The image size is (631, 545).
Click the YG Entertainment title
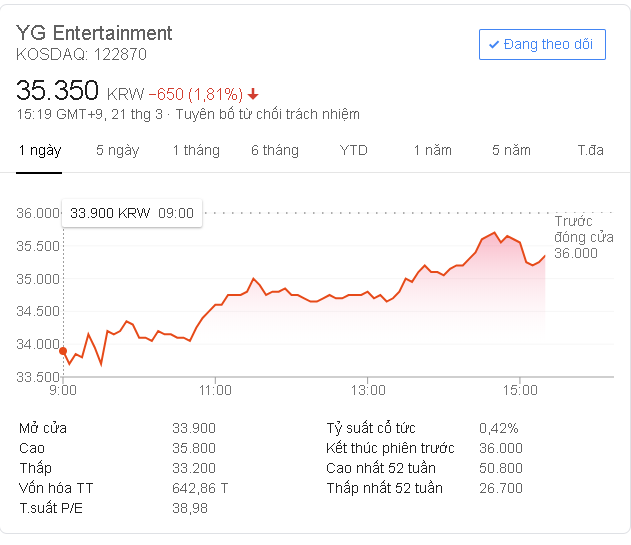point(94,33)
